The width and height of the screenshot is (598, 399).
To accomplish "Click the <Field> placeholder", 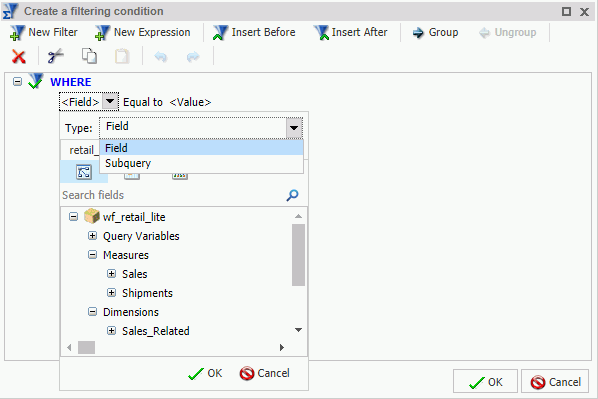I will click(x=80, y=102).
